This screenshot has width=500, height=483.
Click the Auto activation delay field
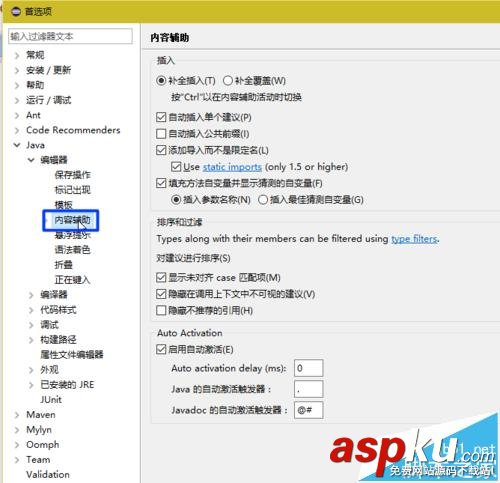coord(308,368)
